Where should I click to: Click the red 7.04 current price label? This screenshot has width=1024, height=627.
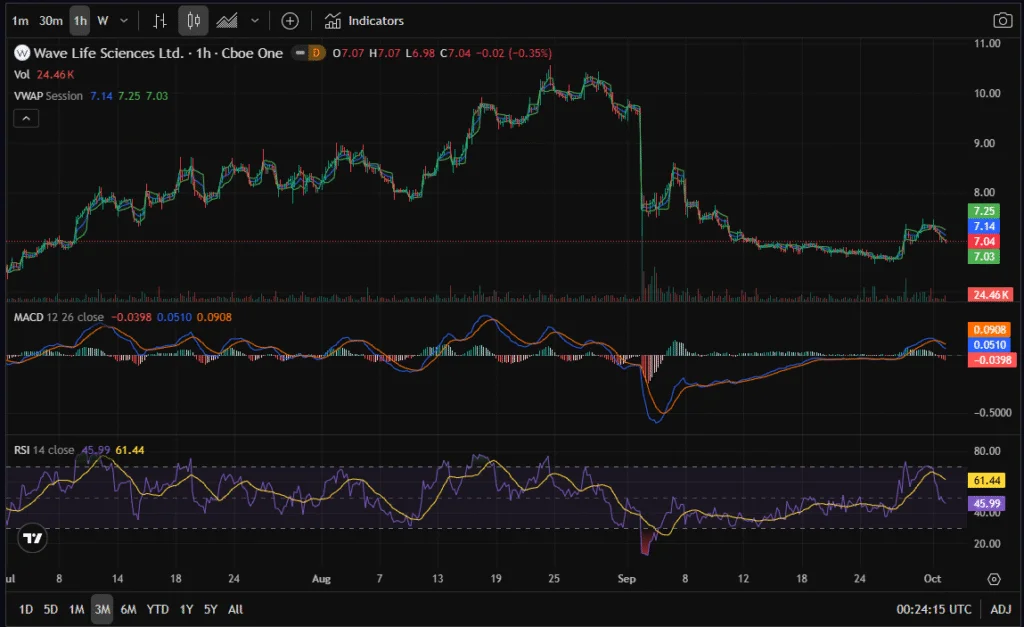[983, 242]
